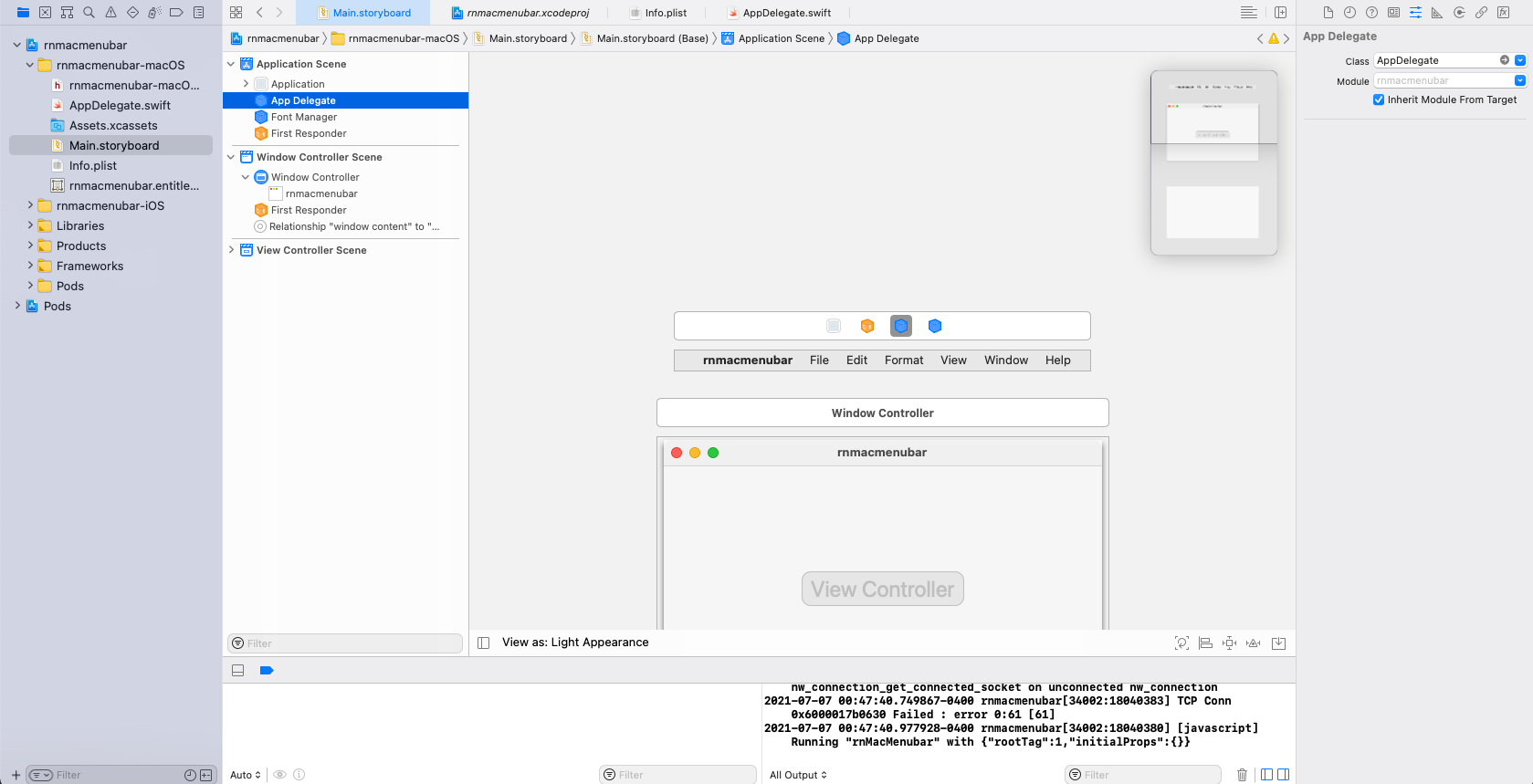The width and height of the screenshot is (1533, 784).
Task: Go forward in editor history
Action: [279, 13]
